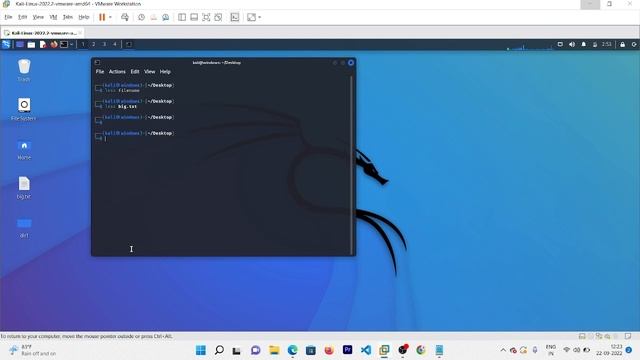
Task: Open the VMware File menu
Action: [x=8, y=17]
